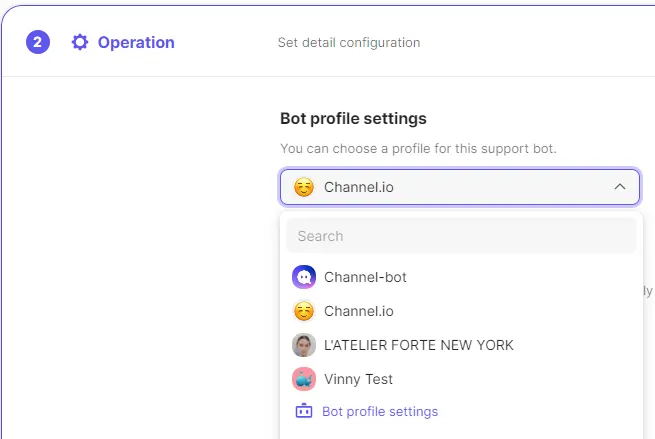655x439 pixels.
Task: Focus the Search field in profile list
Action: tap(461, 236)
